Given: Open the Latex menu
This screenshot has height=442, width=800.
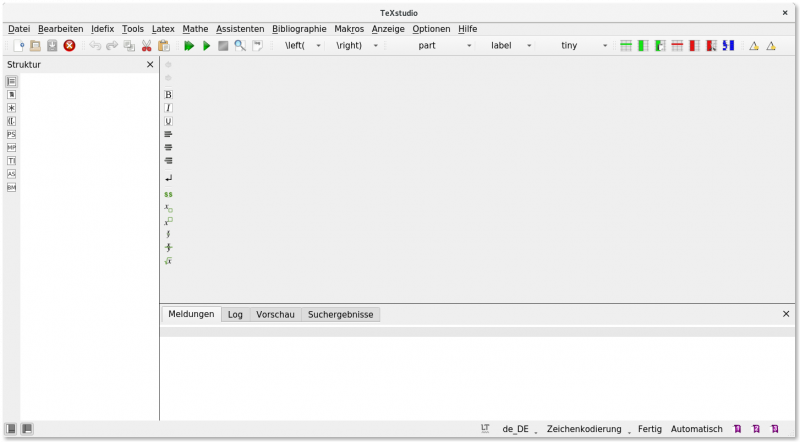Looking at the screenshot, I should click(163, 29).
